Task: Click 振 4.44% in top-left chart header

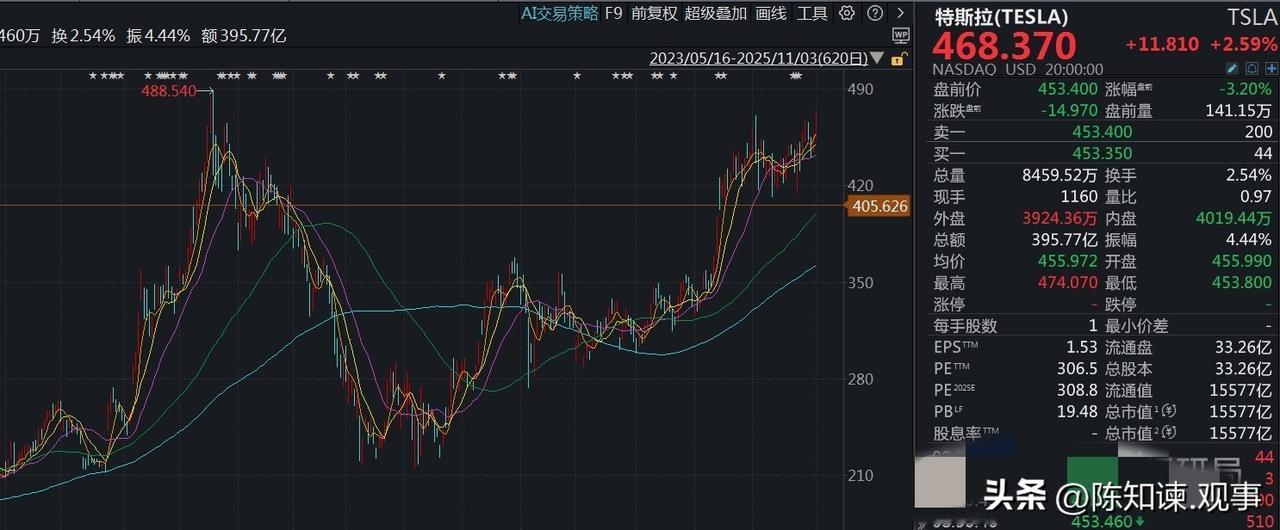Action: tap(158, 36)
